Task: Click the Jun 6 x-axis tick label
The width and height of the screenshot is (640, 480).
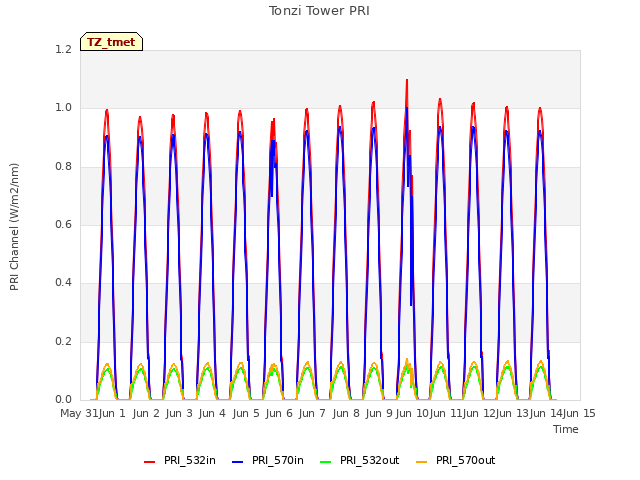Action: point(279,413)
